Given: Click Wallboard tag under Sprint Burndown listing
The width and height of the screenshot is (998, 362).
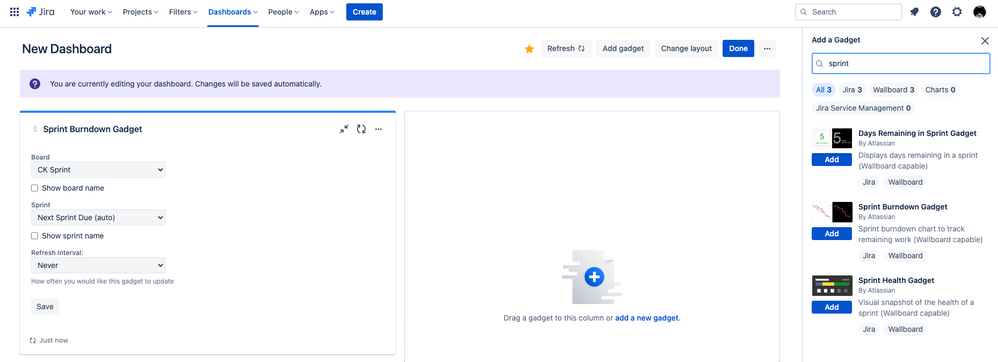Looking at the screenshot, I should click(x=905, y=256).
